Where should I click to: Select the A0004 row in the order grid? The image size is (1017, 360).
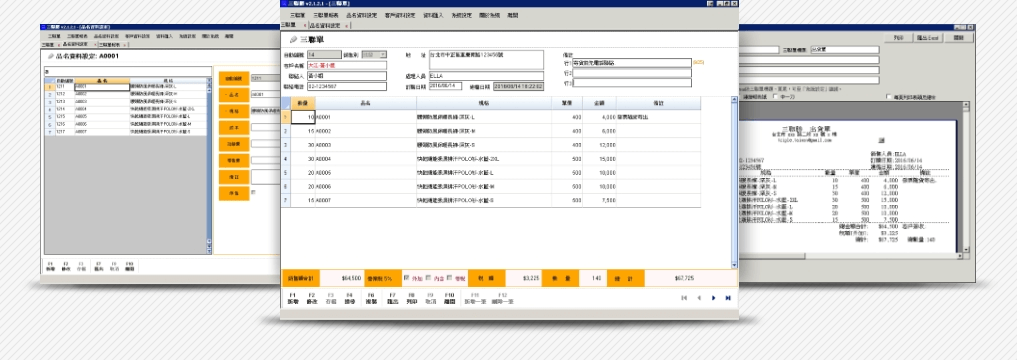point(491,159)
